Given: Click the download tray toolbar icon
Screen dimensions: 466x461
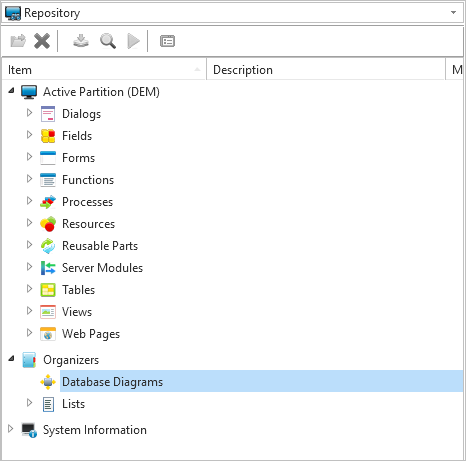Looking at the screenshot, I should pos(81,41).
